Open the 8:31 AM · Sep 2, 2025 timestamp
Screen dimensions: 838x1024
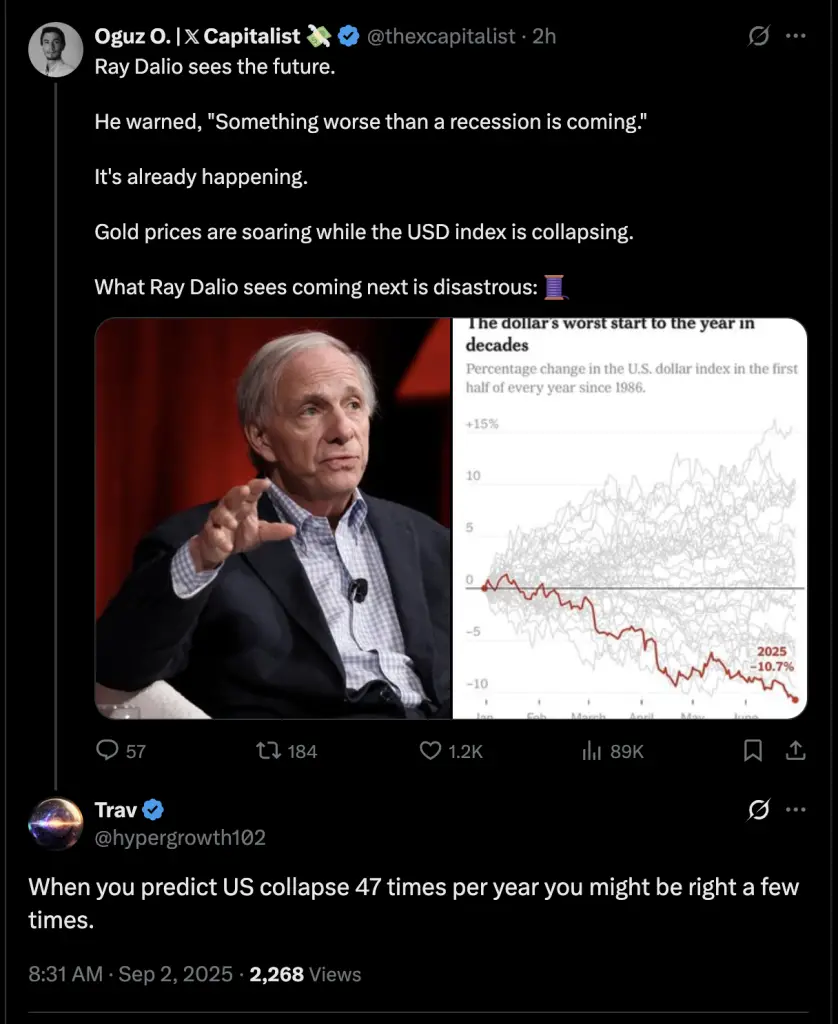(131, 974)
